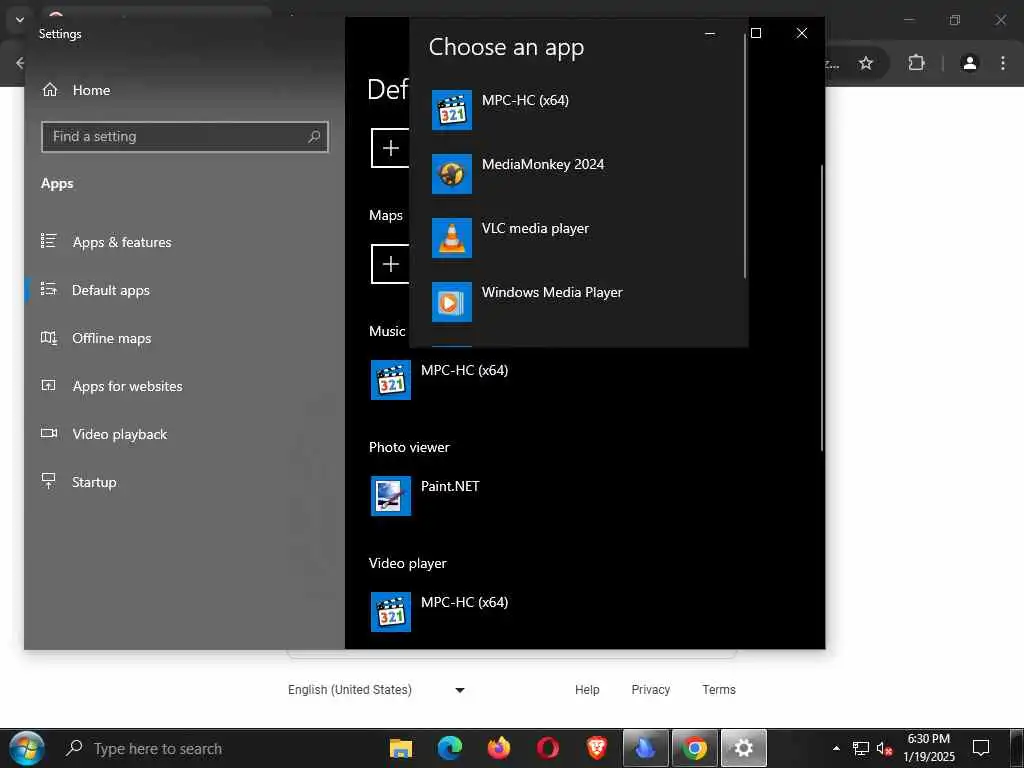Maximize the Settings window
The height and width of the screenshot is (768, 1024).
tap(756, 33)
